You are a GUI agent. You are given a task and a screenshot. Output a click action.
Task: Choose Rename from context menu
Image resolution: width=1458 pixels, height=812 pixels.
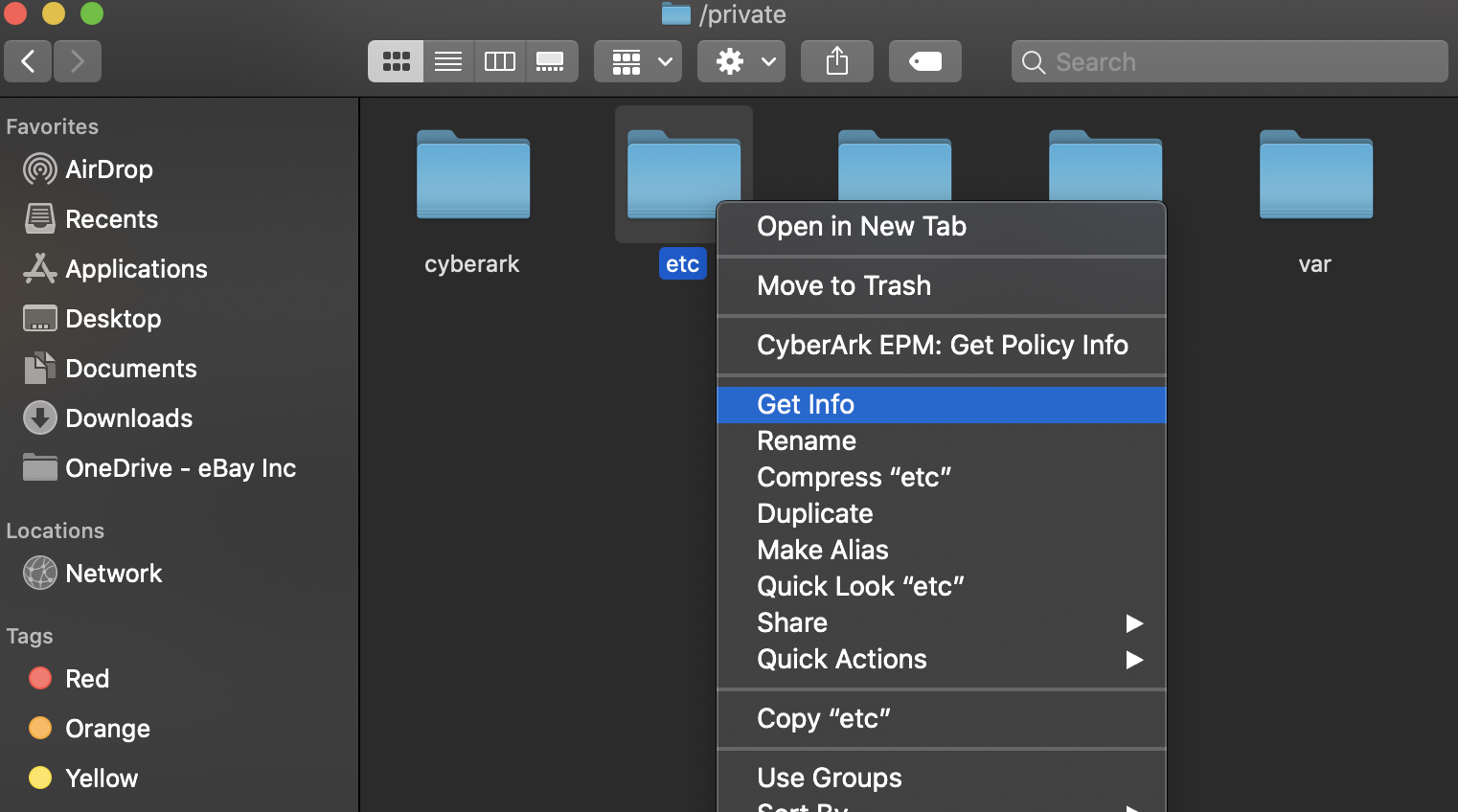point(942,441)
